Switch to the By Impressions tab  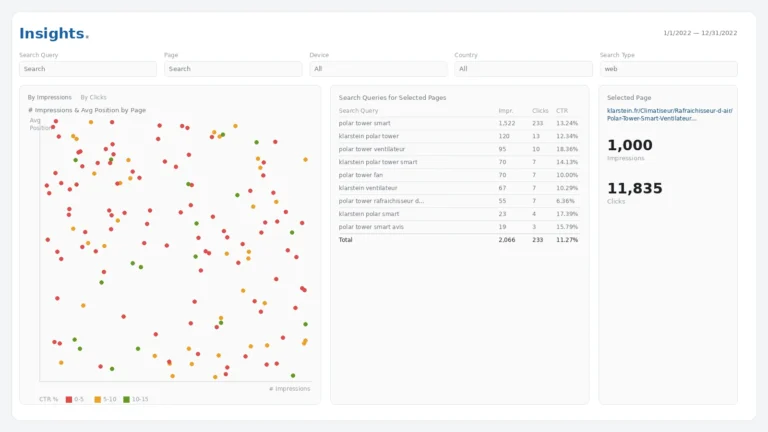pos(49,97)
